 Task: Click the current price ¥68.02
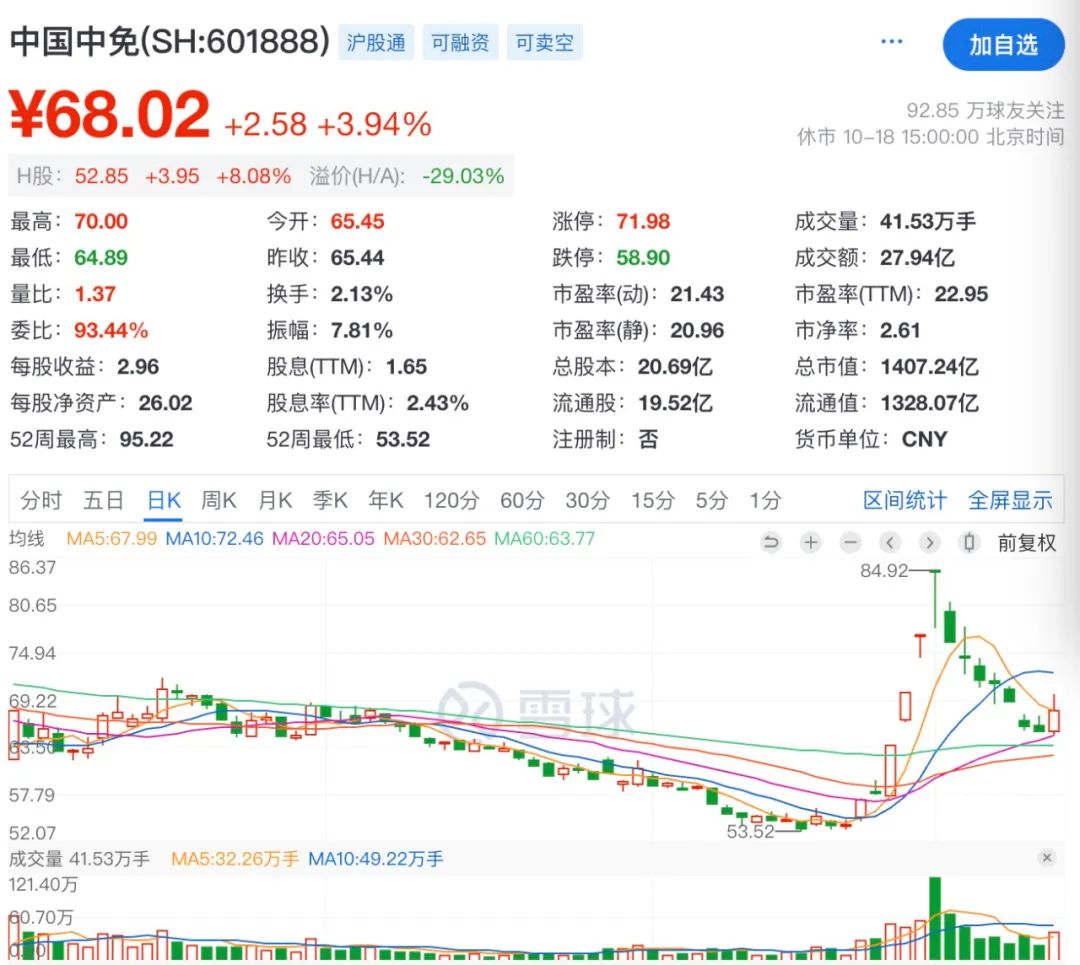coord(109,114)
